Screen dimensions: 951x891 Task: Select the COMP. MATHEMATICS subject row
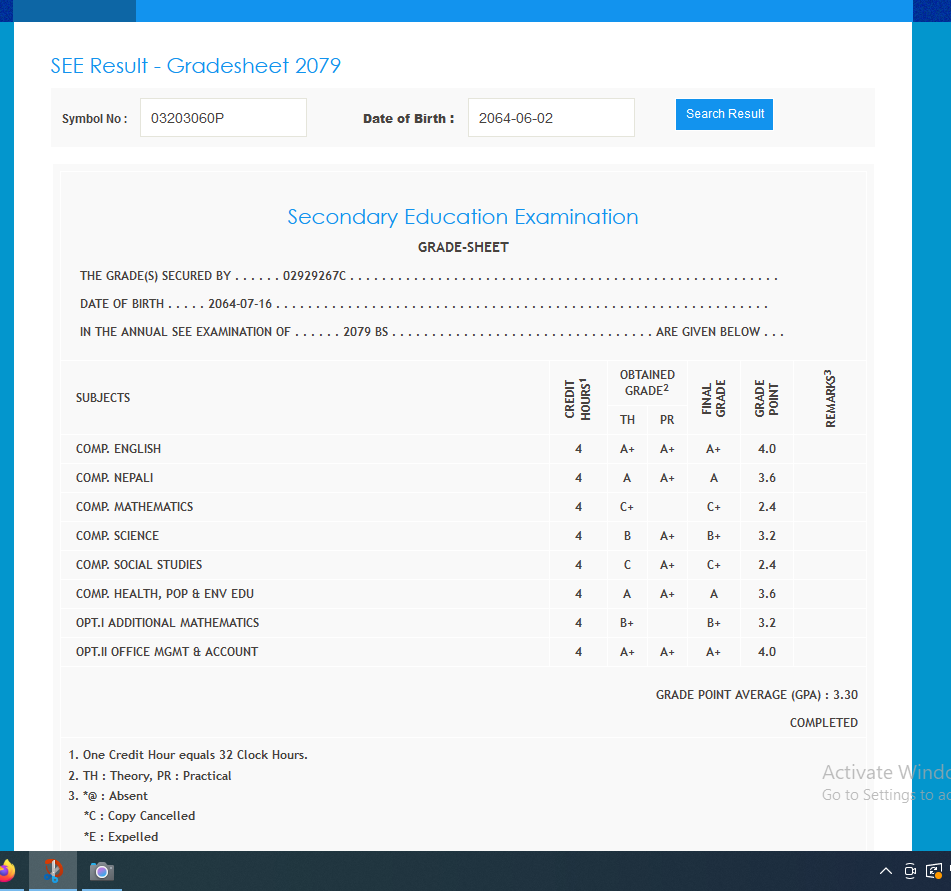(134, 507)
